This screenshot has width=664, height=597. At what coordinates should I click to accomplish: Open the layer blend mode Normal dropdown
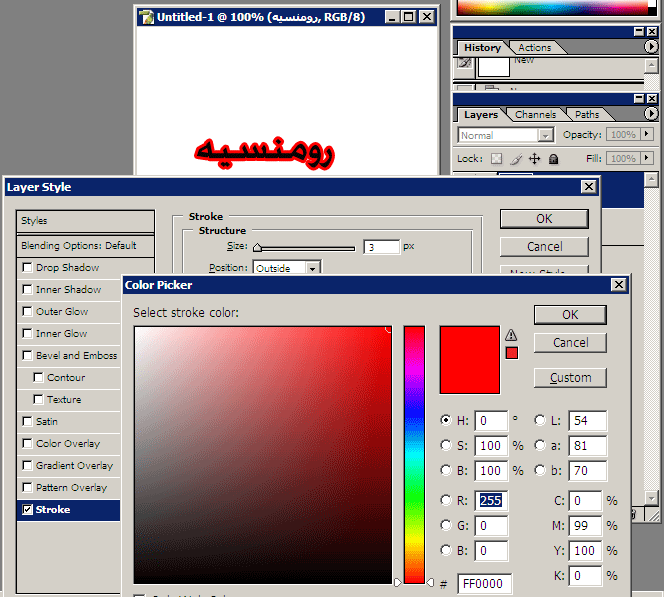point(545,135)
